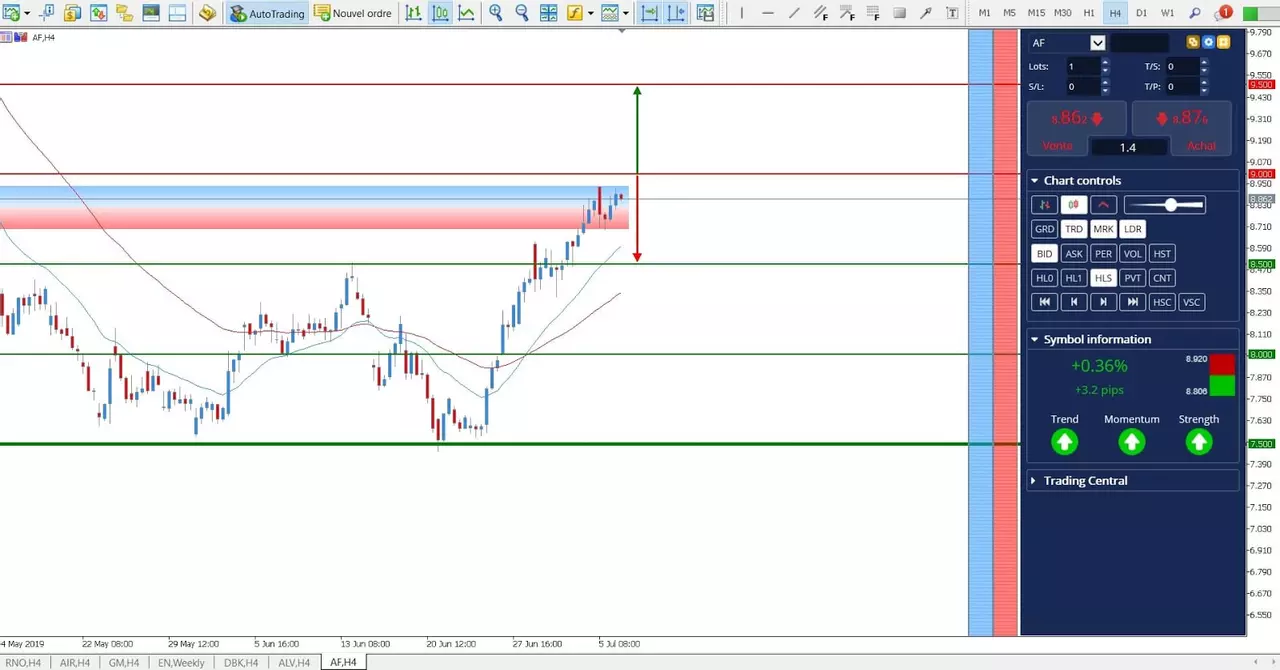The image size is (1280, 670).
Task: Zoom out on the chart
Action: [522, 13]
